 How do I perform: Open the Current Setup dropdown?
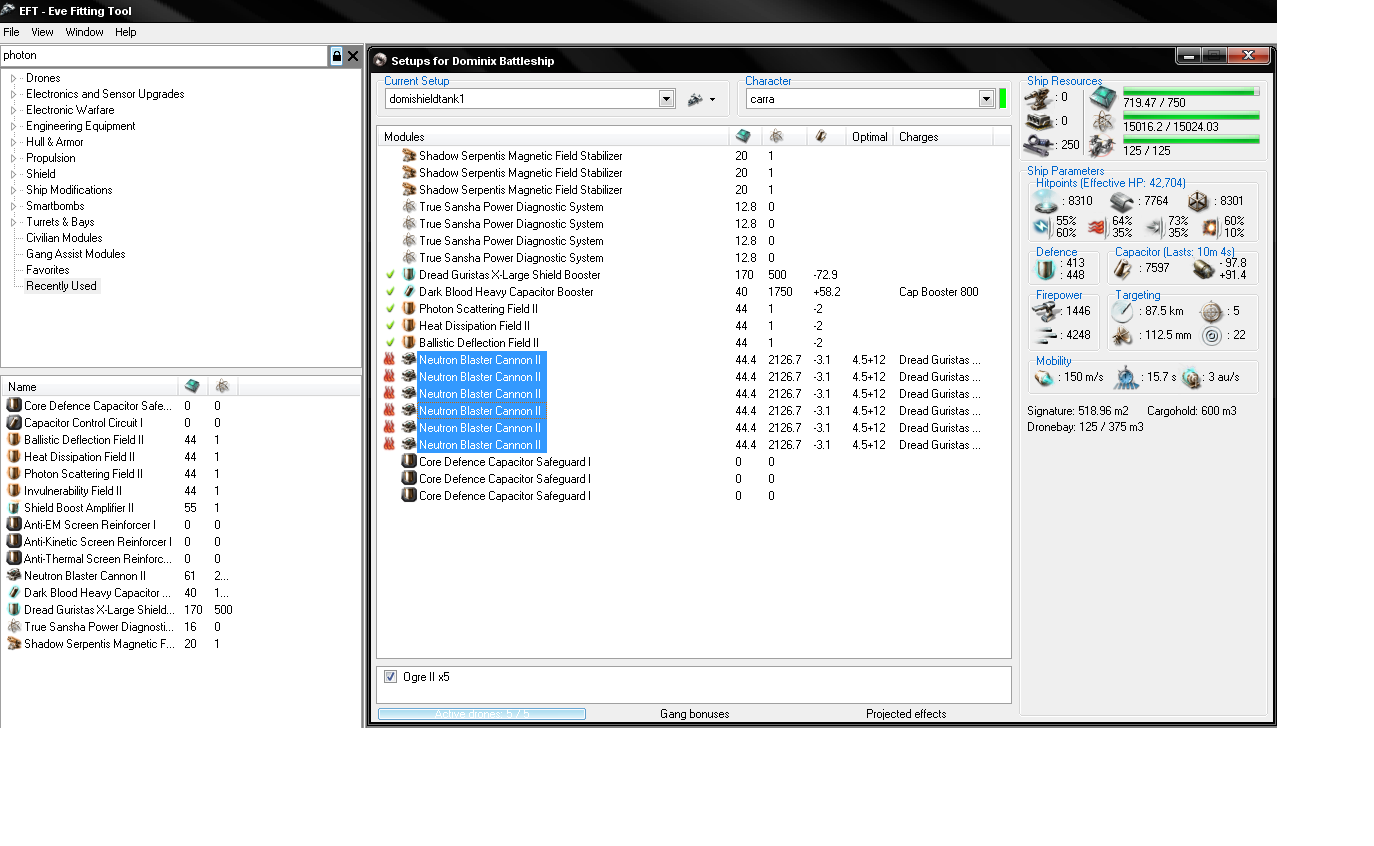click(667, 99)
